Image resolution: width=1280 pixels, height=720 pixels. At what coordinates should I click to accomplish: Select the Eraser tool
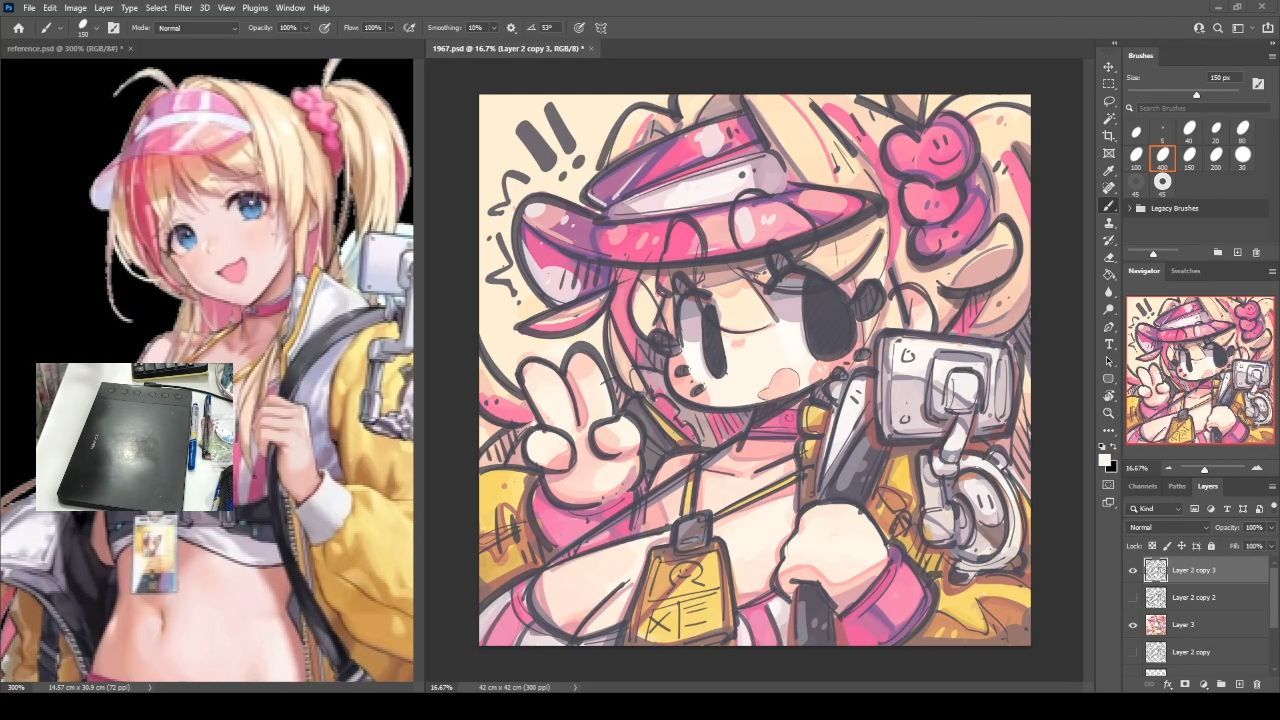point(1108,258)
